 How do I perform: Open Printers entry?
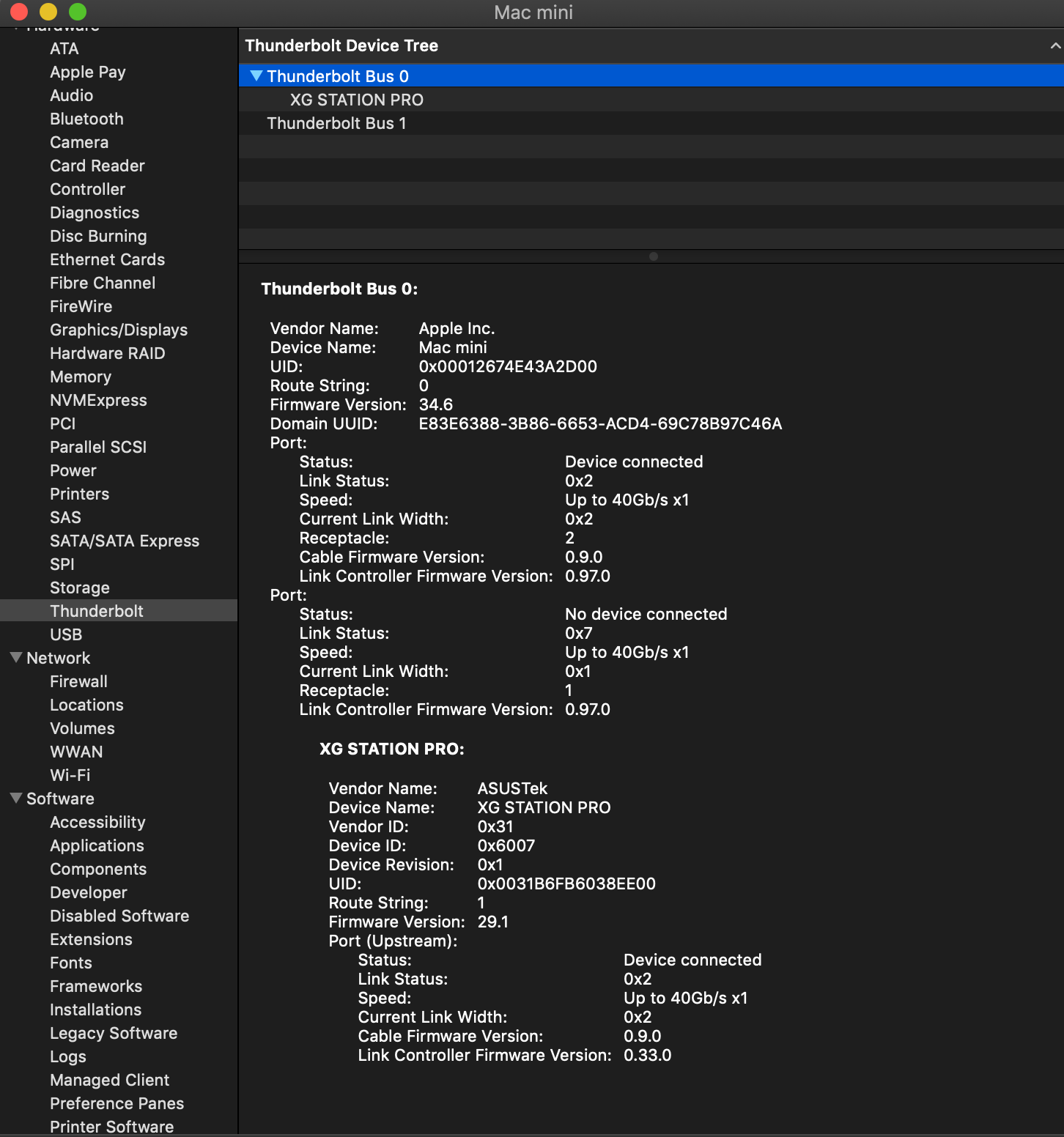[x=80, y=494]
